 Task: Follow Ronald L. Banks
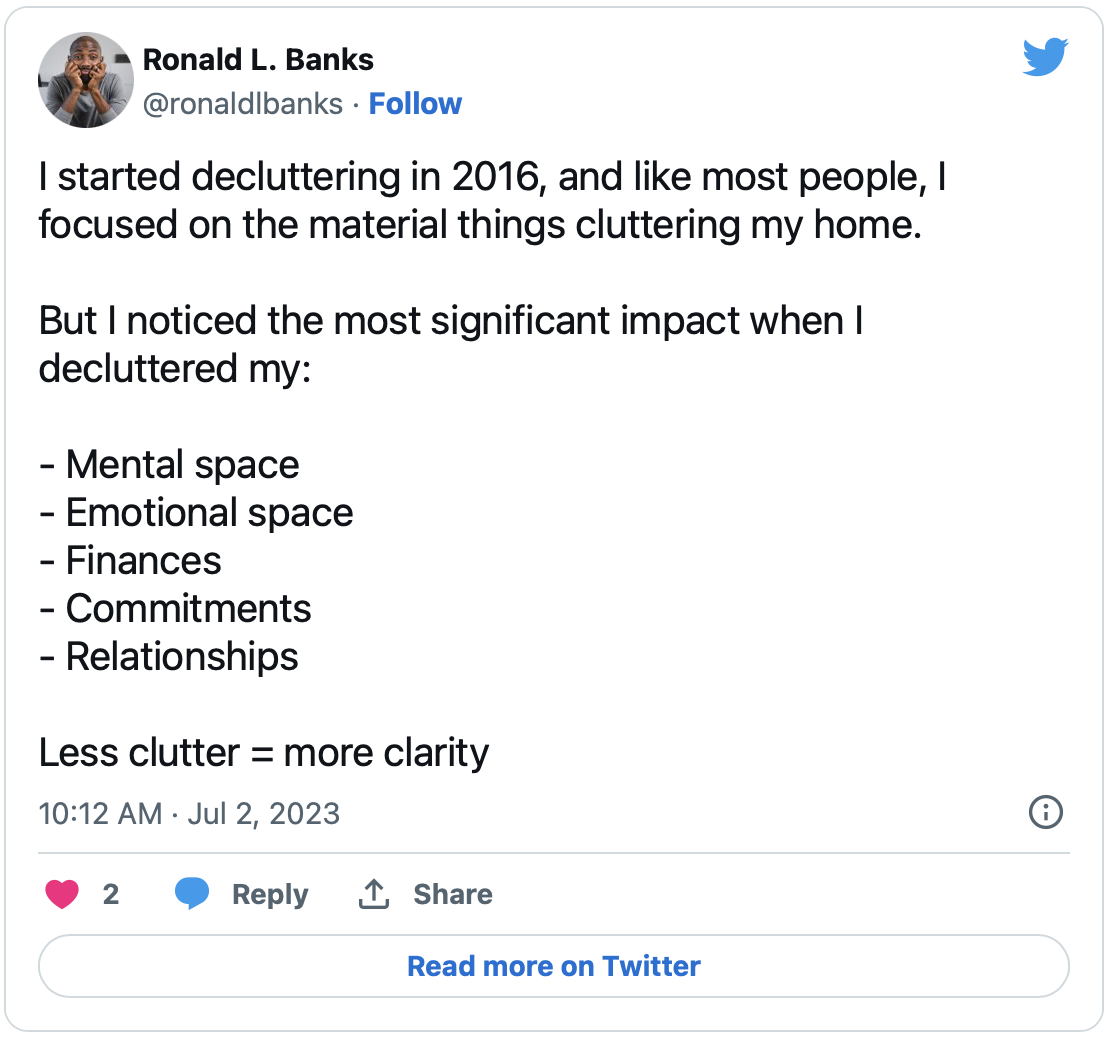pyautogui.click(x=415, y=104)
